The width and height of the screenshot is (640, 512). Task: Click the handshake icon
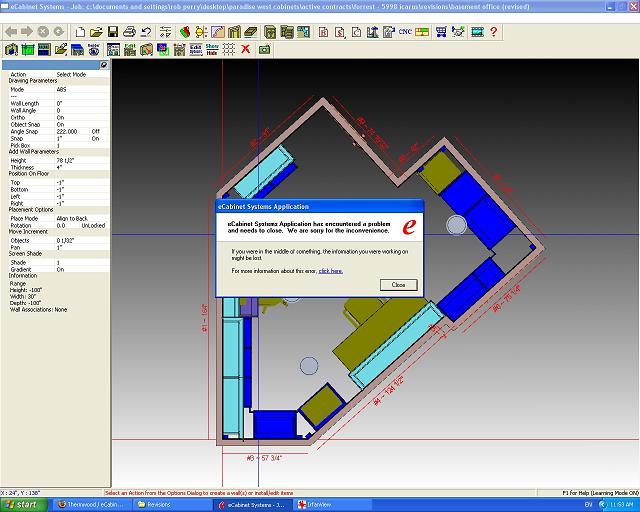tap(458, 32)
